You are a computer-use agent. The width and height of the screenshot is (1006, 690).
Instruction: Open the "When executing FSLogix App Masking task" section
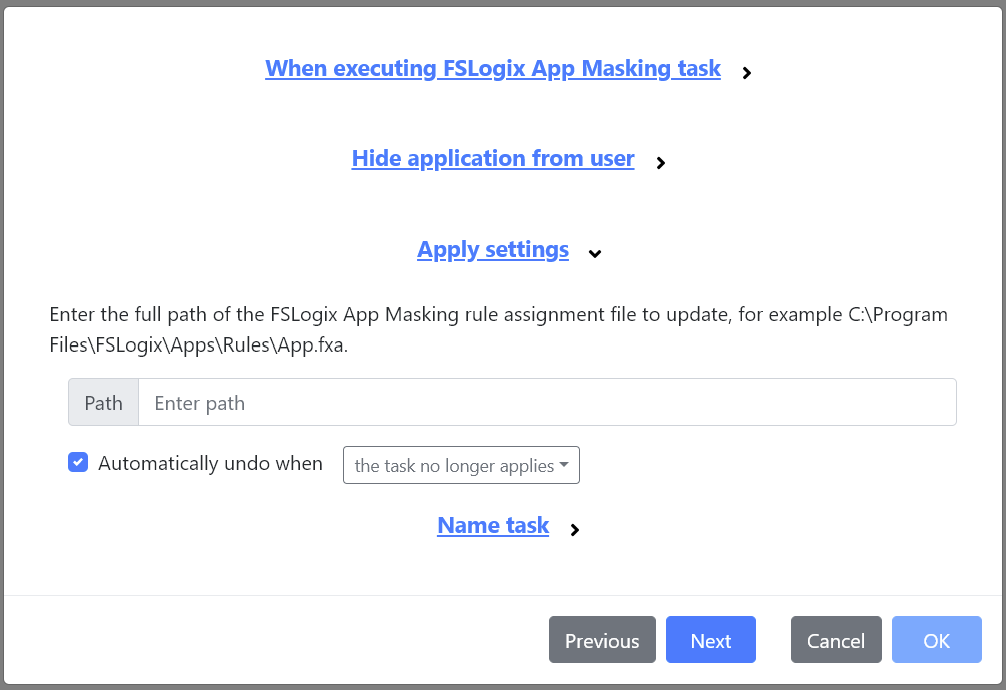(492, 68)
